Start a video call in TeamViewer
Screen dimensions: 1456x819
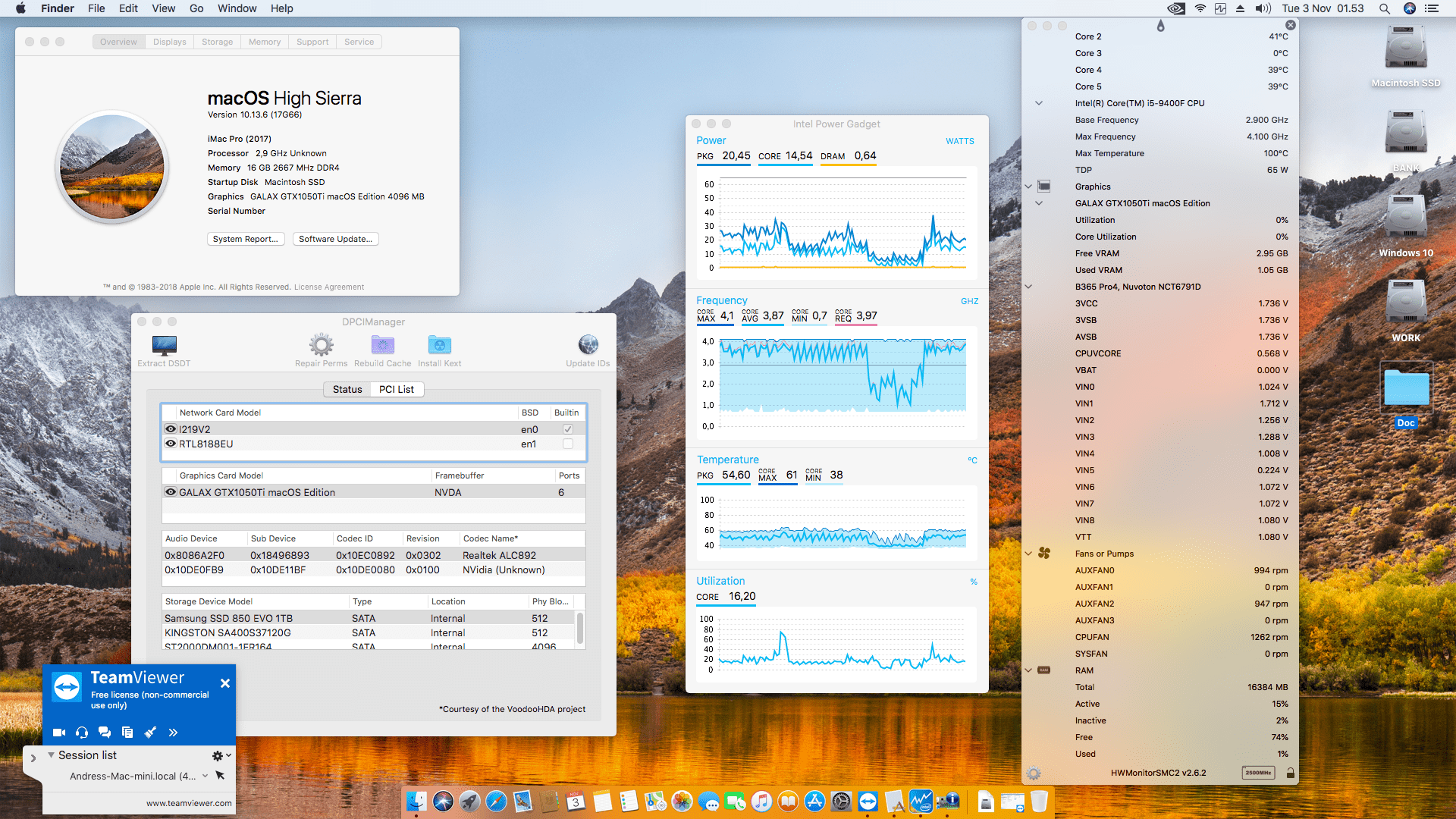pyautogui.click(x=58, y=733)
